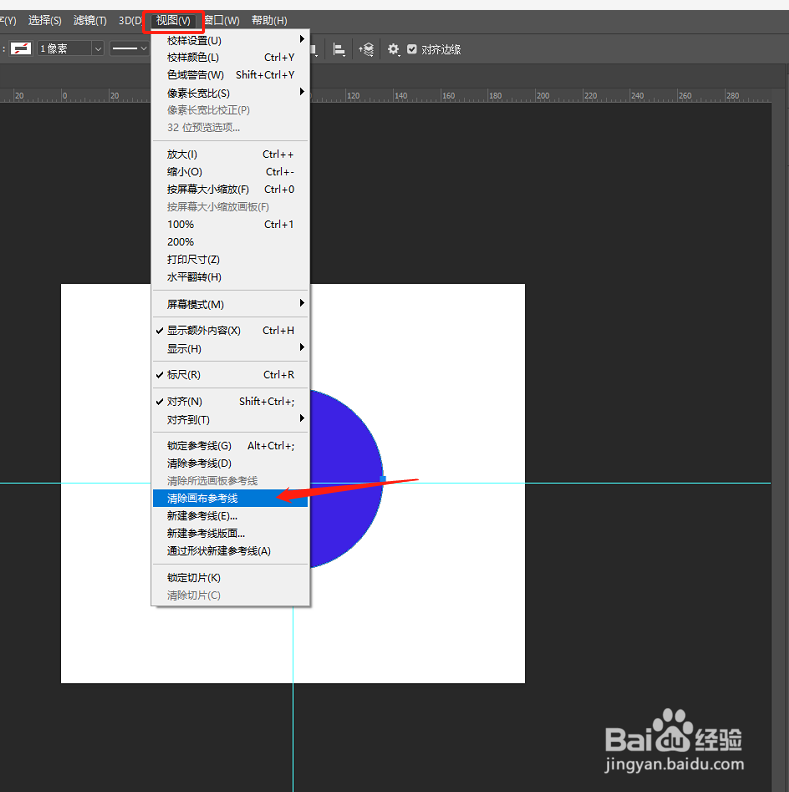Click the 视图(V) menu

pyautogui.click(x=173, y=20)
